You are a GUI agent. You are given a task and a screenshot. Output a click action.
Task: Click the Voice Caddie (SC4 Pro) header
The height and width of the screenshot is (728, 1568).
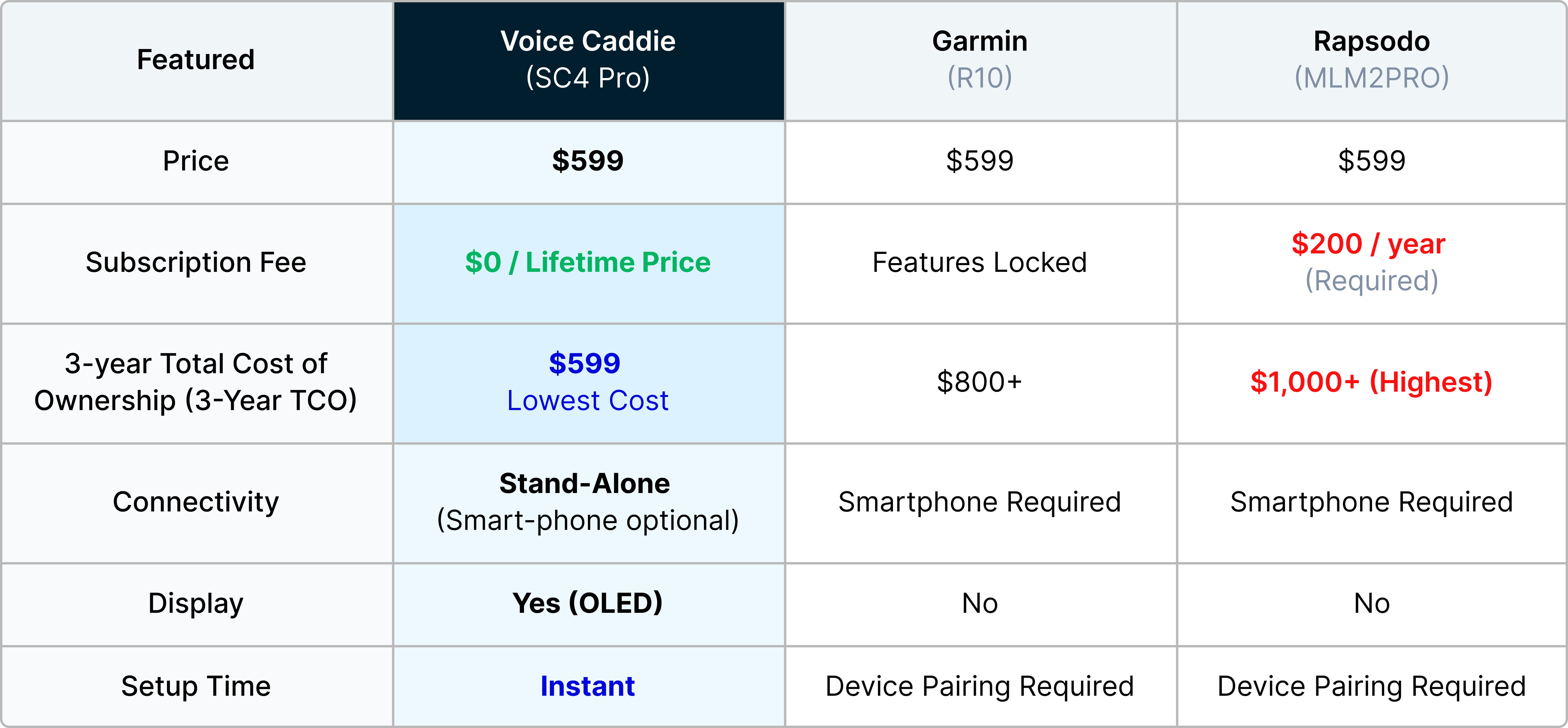[588, 60]
